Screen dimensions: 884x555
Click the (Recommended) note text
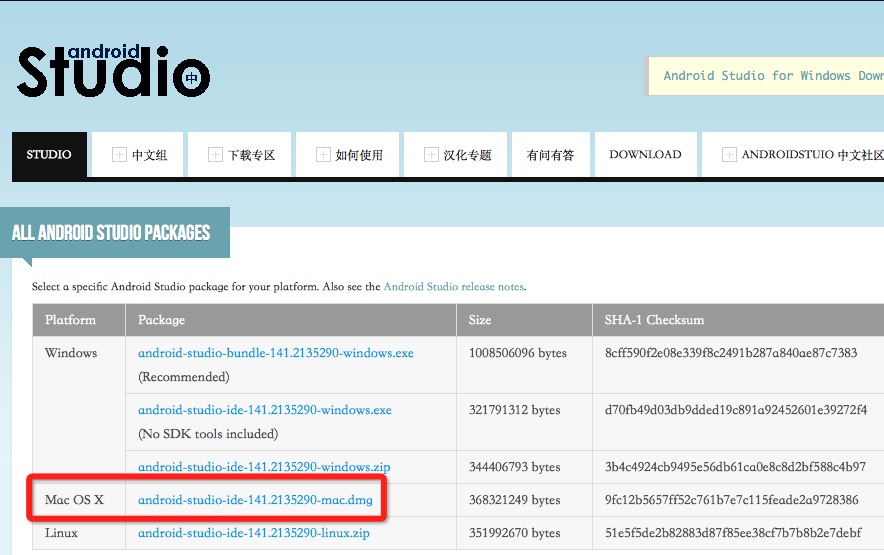(x=184, y=377)
